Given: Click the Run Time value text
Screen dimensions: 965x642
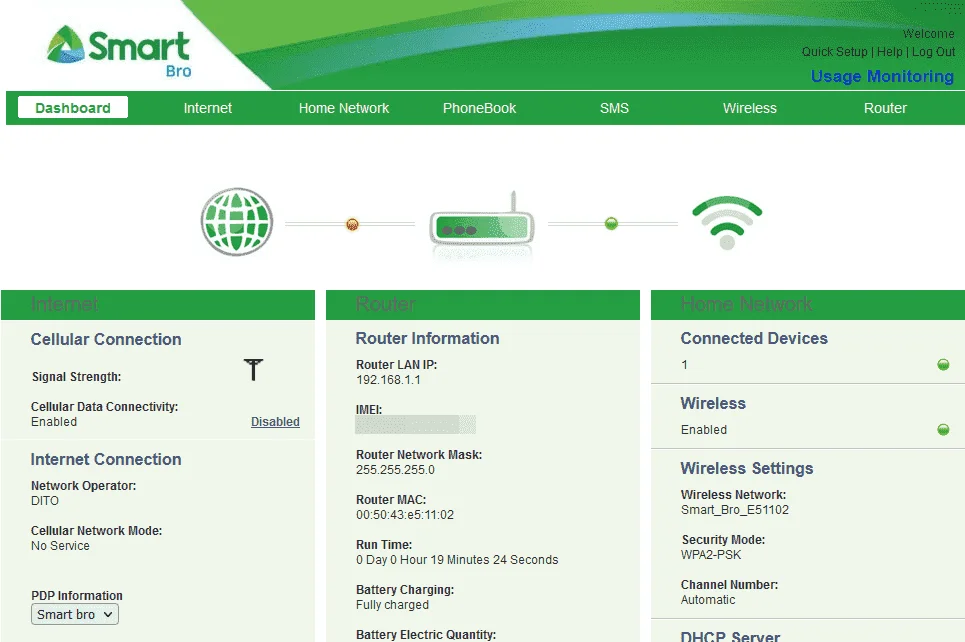Looking at the screenshot, I should (457, 560).
